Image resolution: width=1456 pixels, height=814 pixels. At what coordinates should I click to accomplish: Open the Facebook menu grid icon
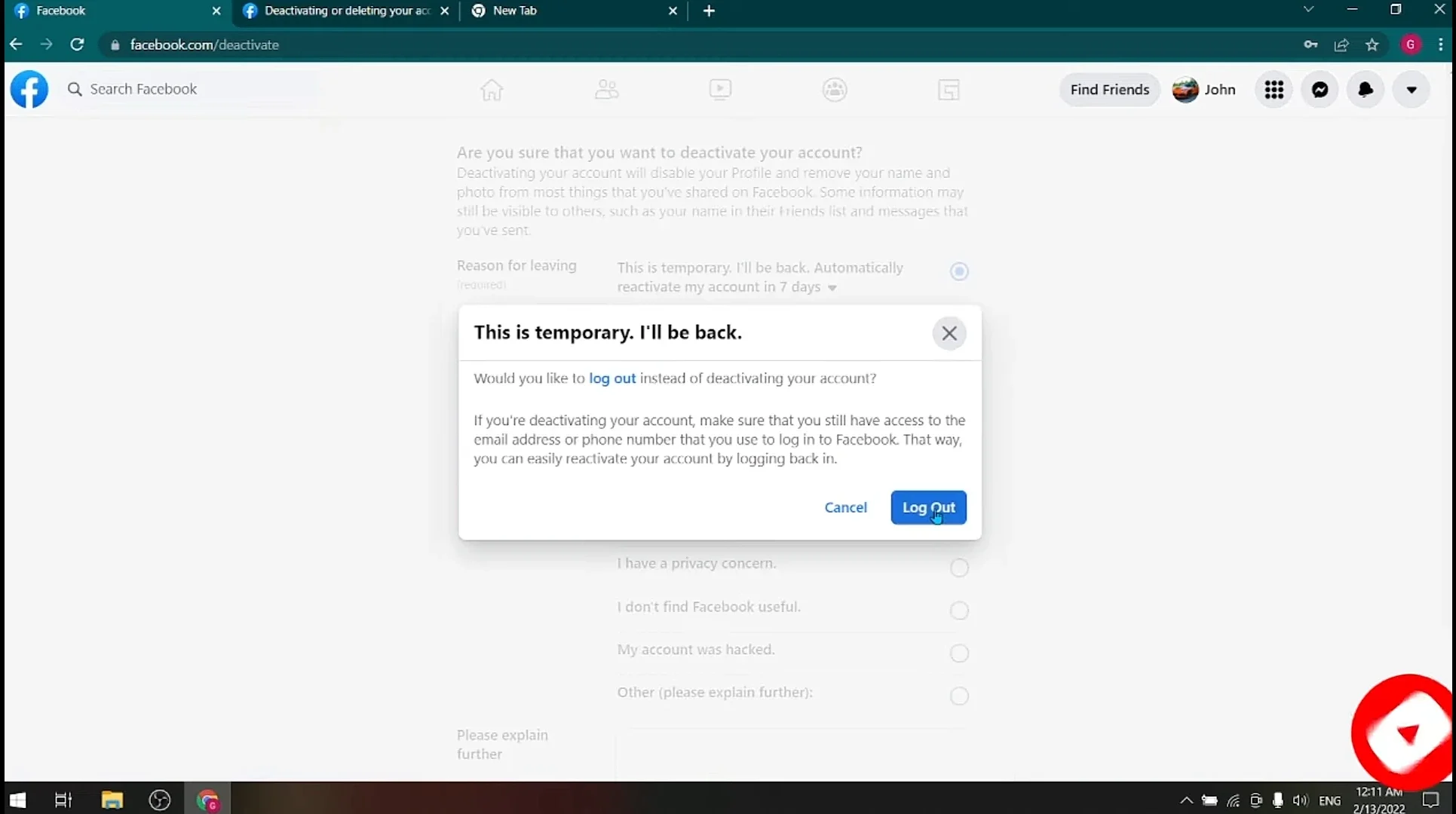point(1274,90)
